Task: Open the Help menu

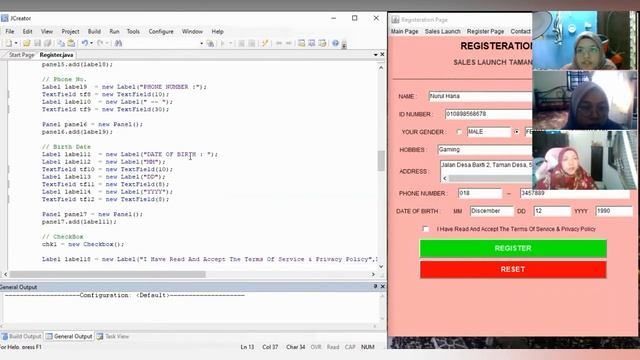Action: pos(218,31)
